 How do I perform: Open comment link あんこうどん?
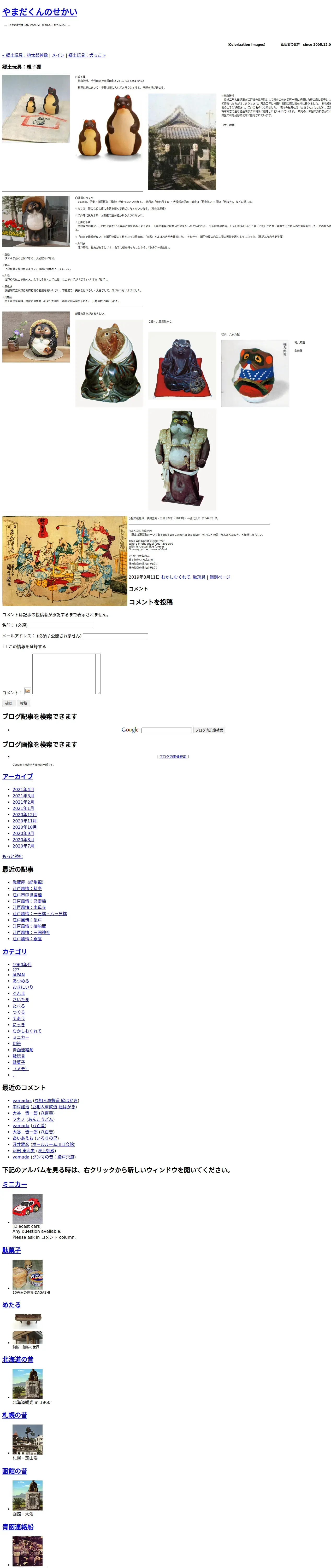(x=40, y=1119)
